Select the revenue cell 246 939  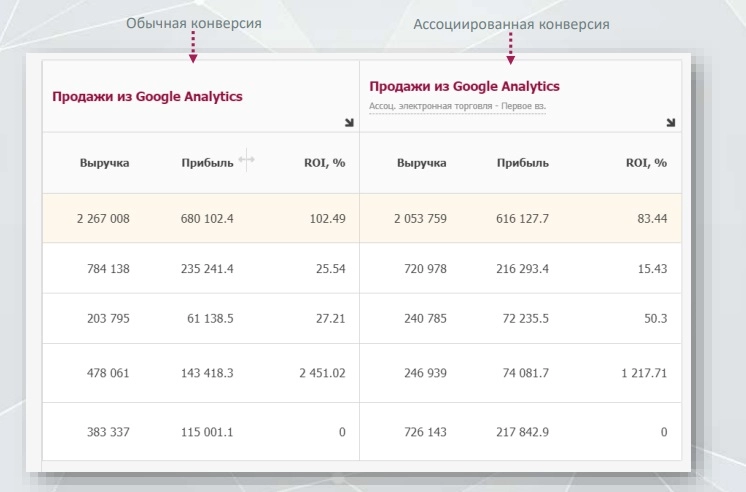click(425, 373)
